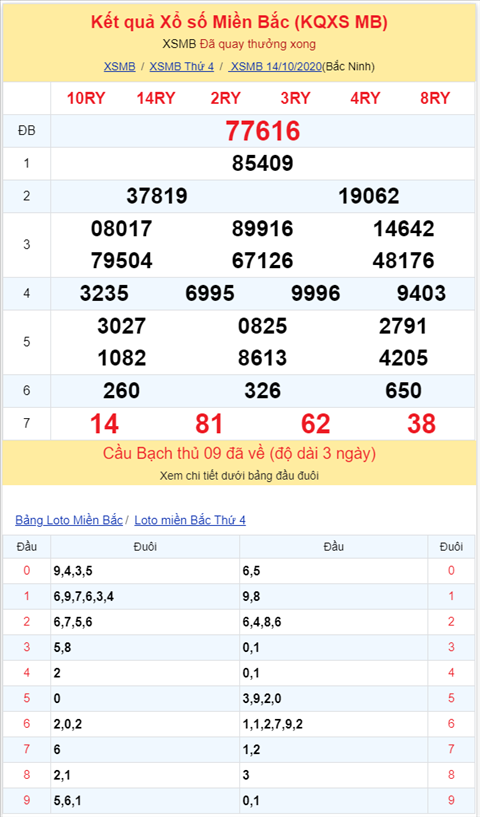Click fifth prize number 0825
480x817 pixels.
point(263,326)
